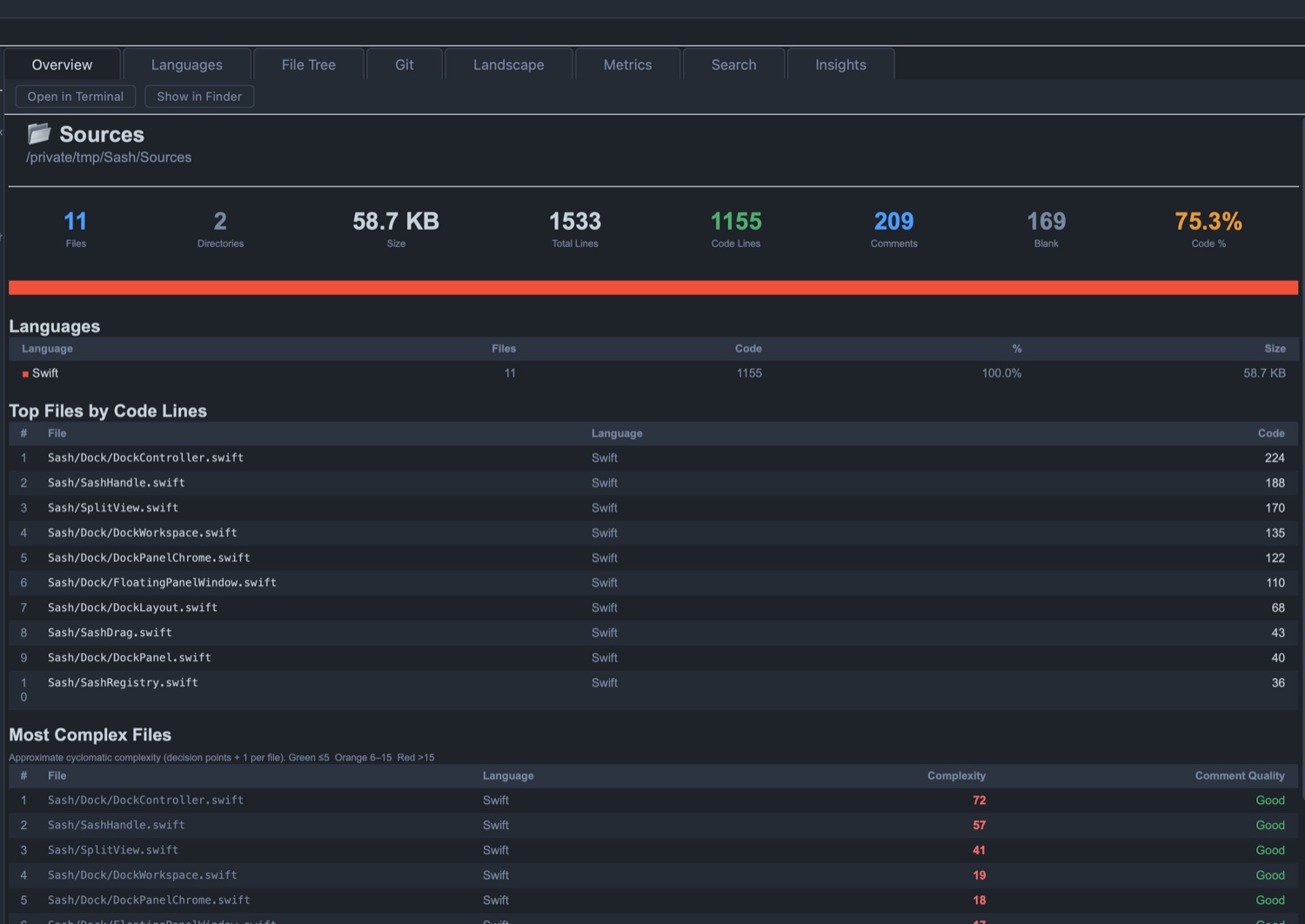Select DockPanelChrome.swift in Top Files table
The height and width of the screenshot is (924, 1305).
(653, 559)
